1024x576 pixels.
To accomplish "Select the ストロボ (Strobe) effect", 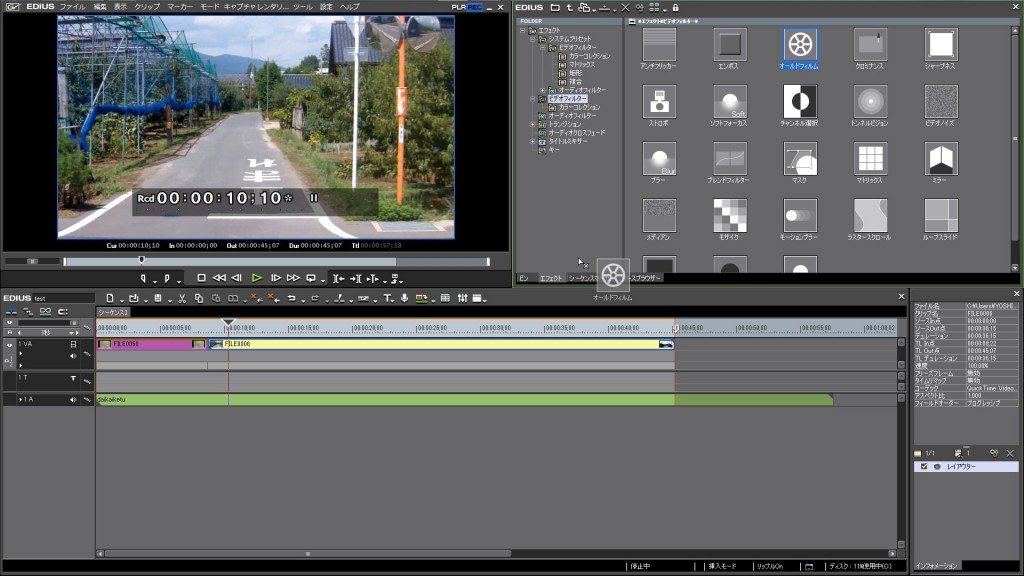I will point(659,102).
